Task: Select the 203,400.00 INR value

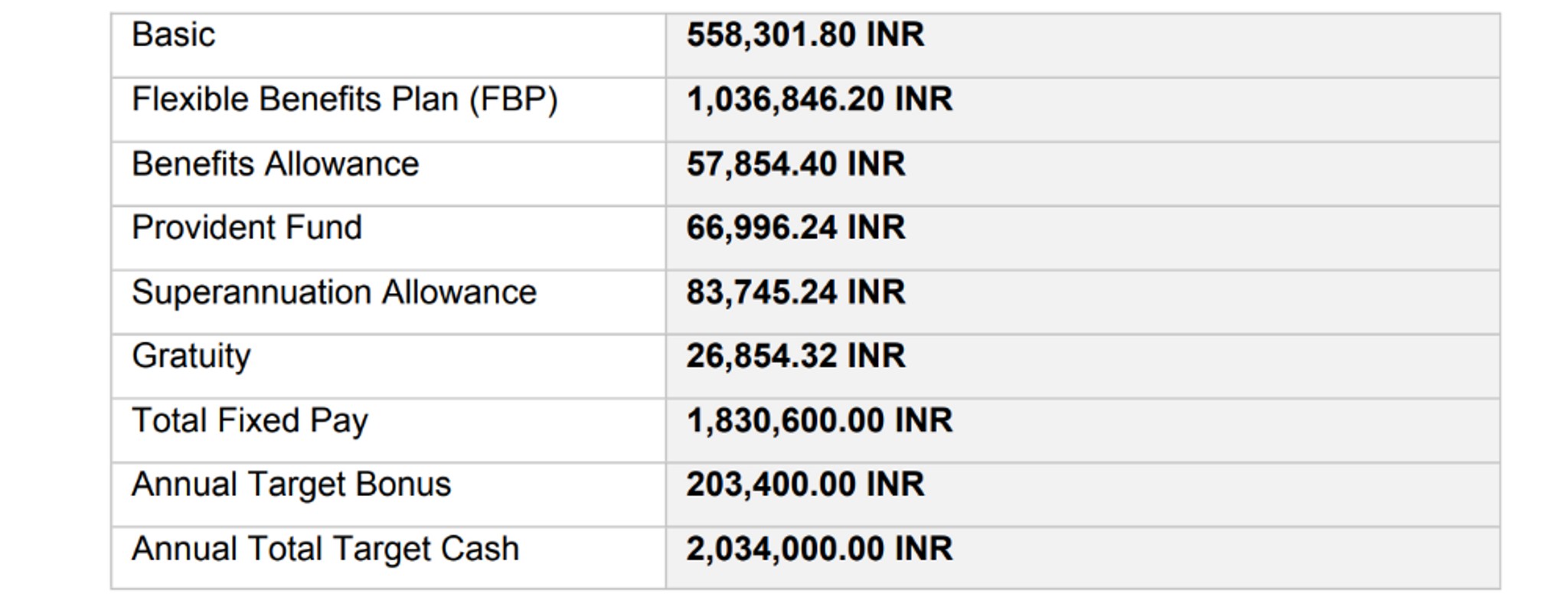Action: coord(805,484)
